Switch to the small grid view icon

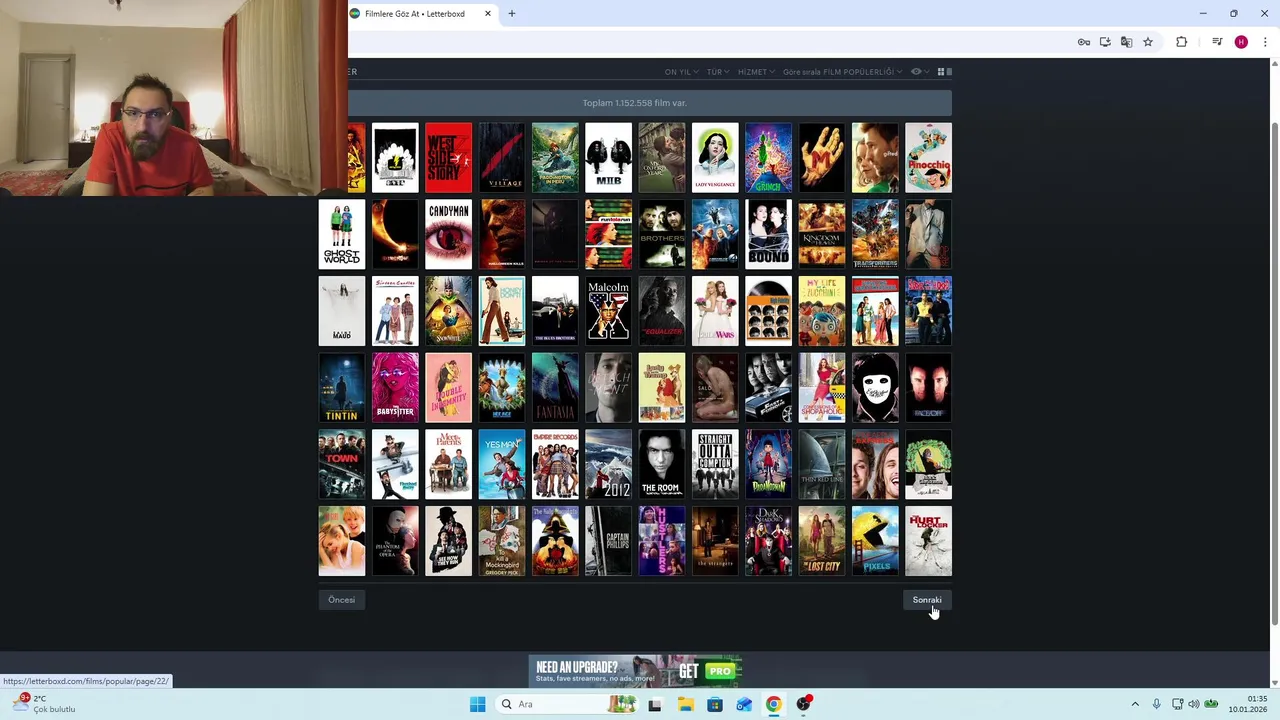941,72
